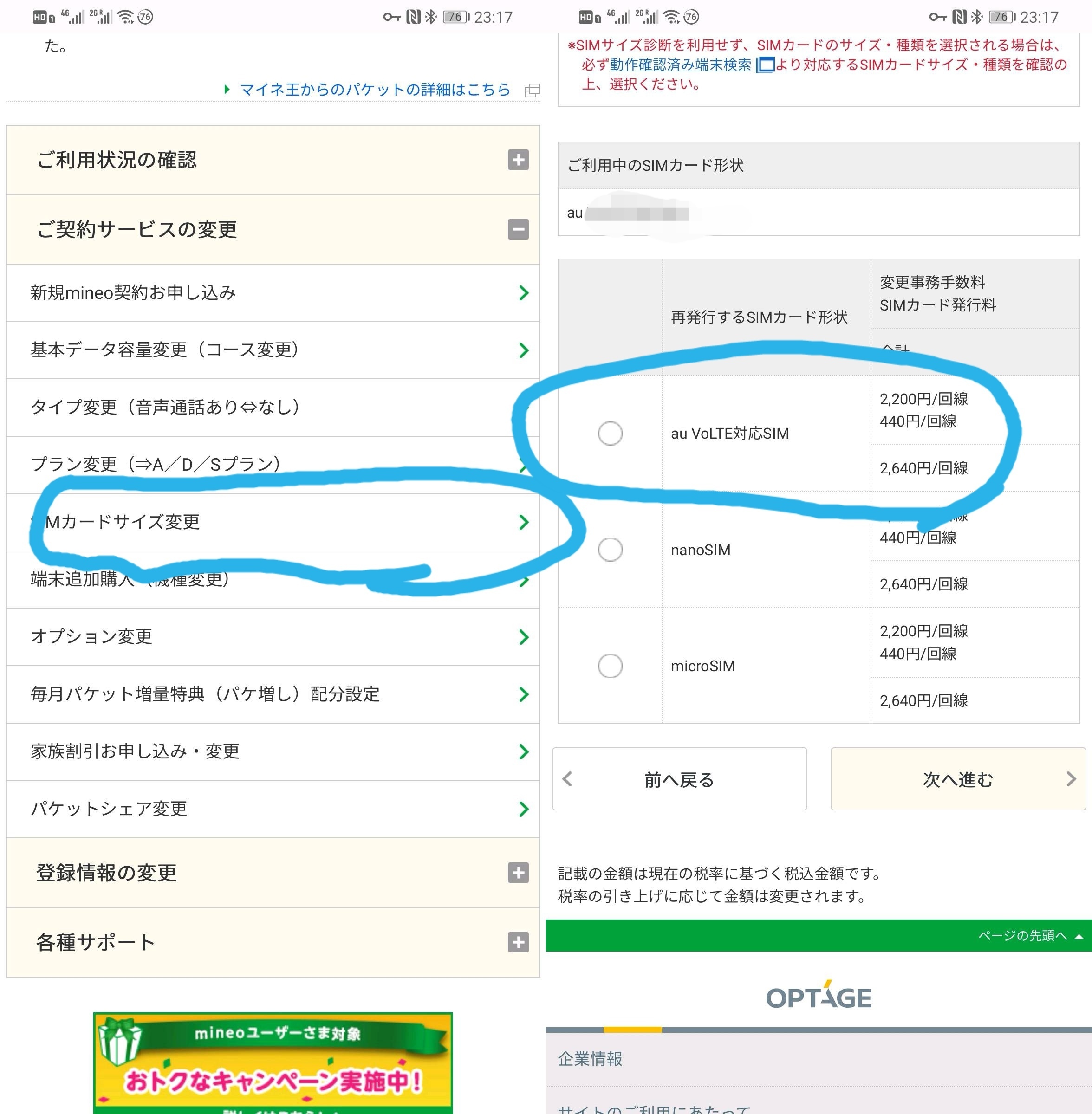Screen dimensions: 1092x1114
Task: Select the nanoSIM radio button
Action: coord(610,549)
